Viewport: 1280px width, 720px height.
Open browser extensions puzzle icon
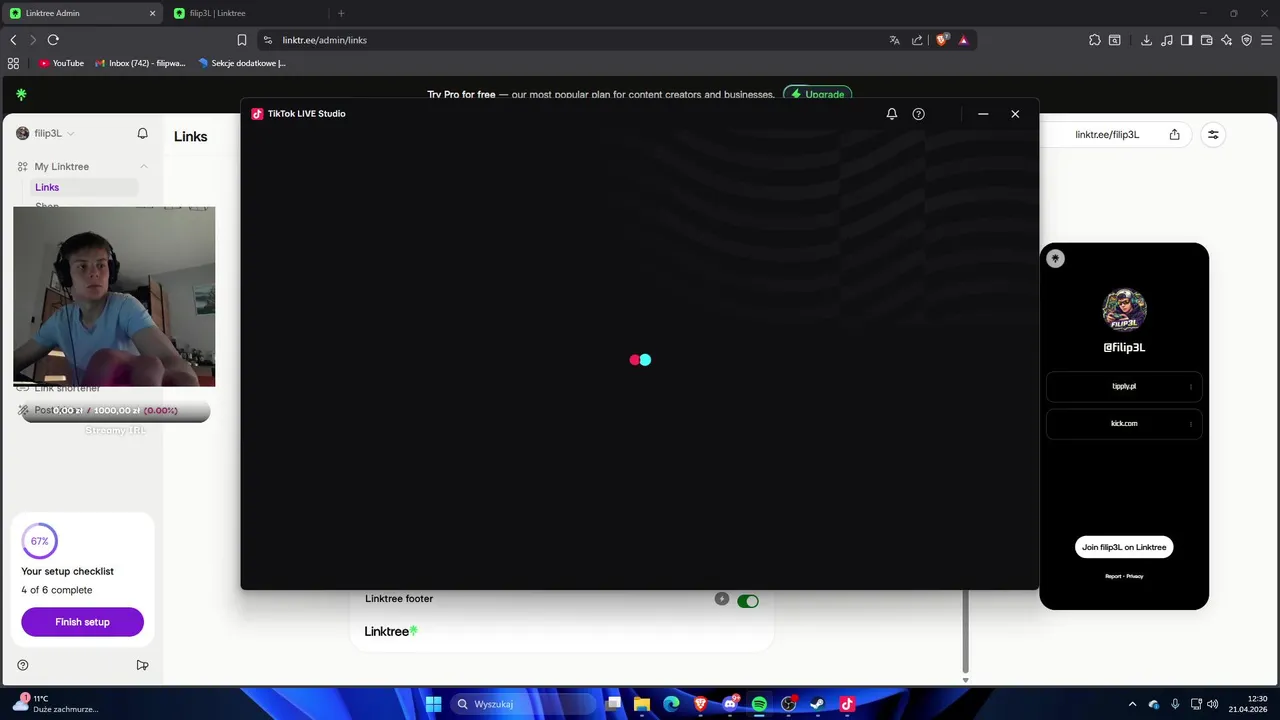click(1095, 40)
